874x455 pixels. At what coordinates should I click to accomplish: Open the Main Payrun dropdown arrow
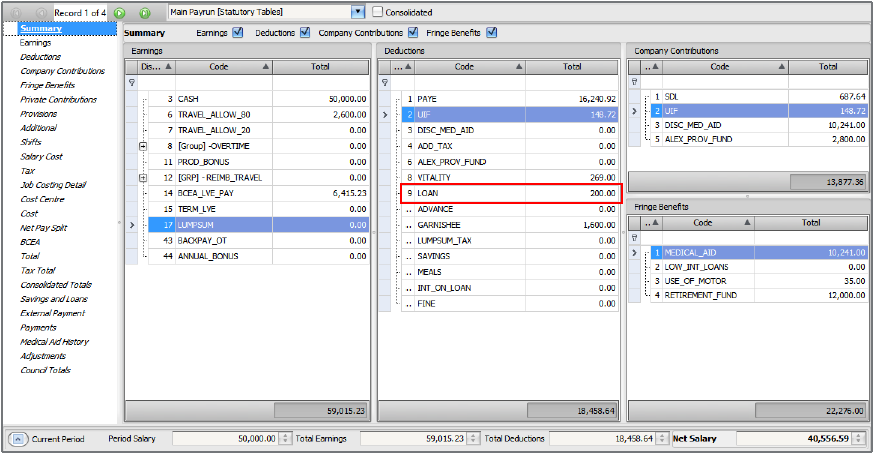click(358, 12)
